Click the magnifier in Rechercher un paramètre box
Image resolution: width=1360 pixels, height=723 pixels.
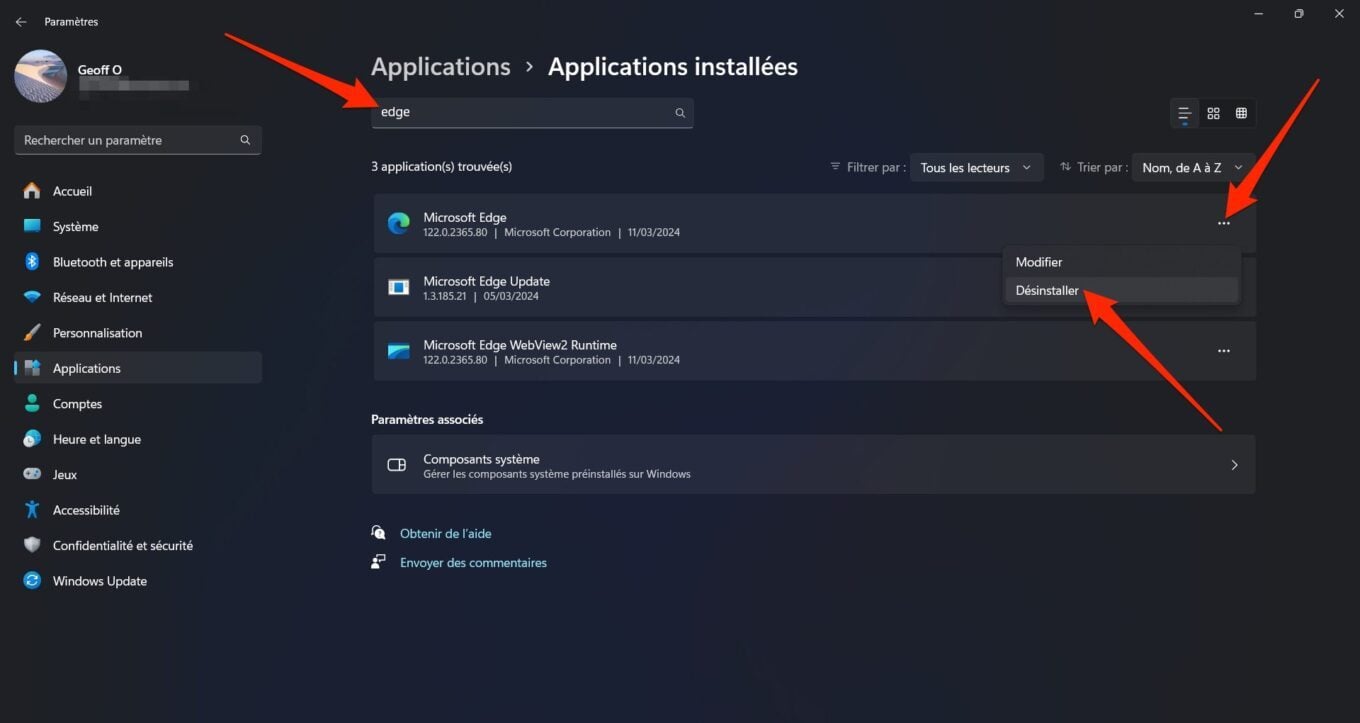(x=245, y=140)
